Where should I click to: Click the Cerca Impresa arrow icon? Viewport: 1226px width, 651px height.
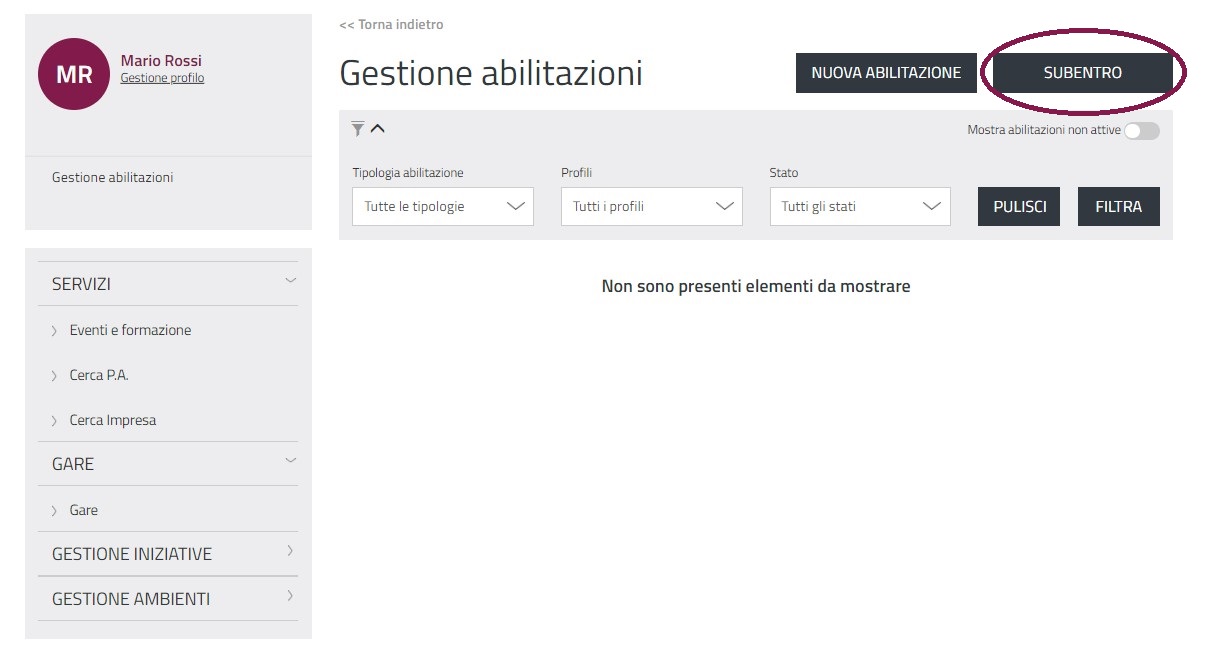(x=54, y=421)
